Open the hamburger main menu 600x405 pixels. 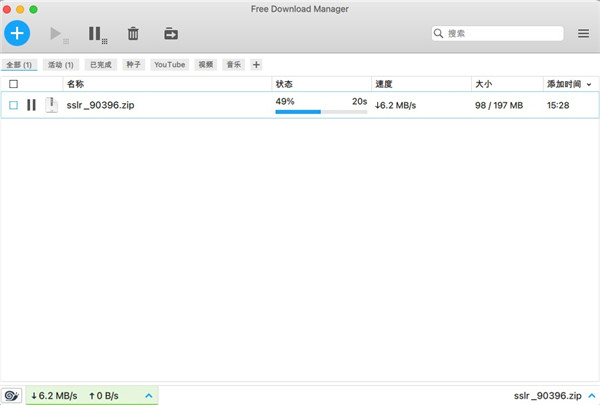click(x=583, y=34)
